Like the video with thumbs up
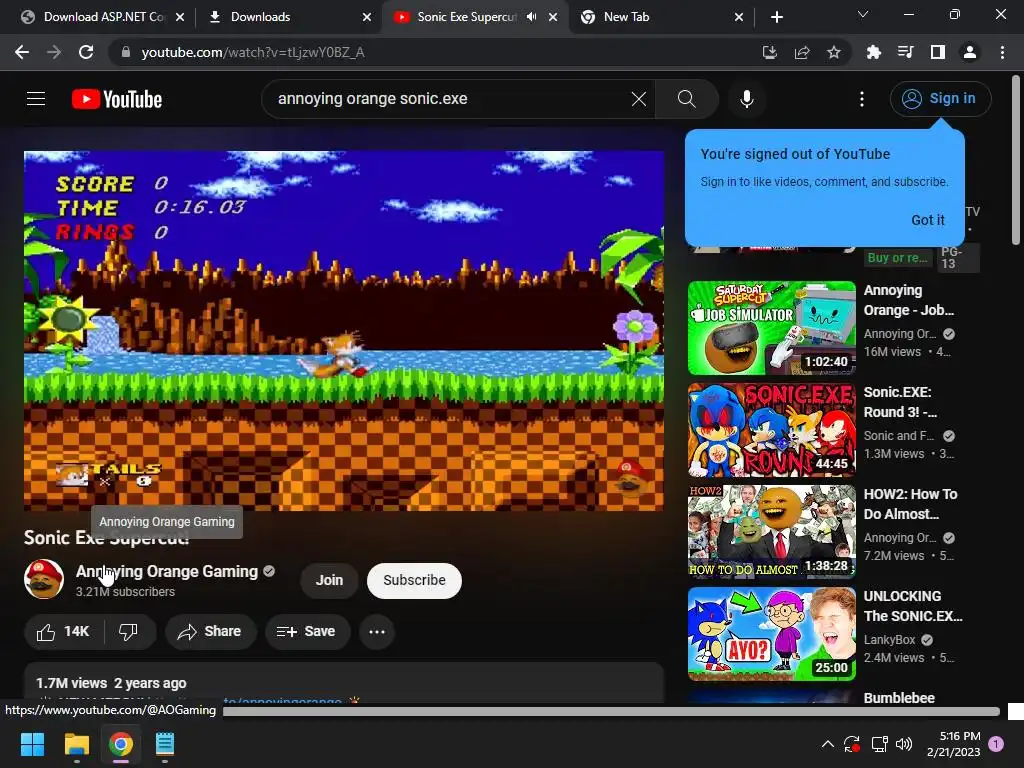Image resolution: width=1024 pixels, height=768 pixels. point(63,632)
